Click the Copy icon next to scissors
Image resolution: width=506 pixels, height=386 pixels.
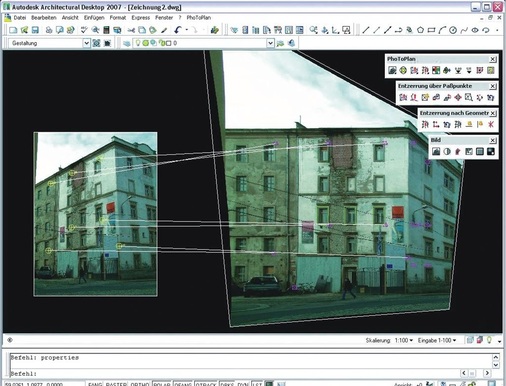pyautogui.click(x=142, y=30)
